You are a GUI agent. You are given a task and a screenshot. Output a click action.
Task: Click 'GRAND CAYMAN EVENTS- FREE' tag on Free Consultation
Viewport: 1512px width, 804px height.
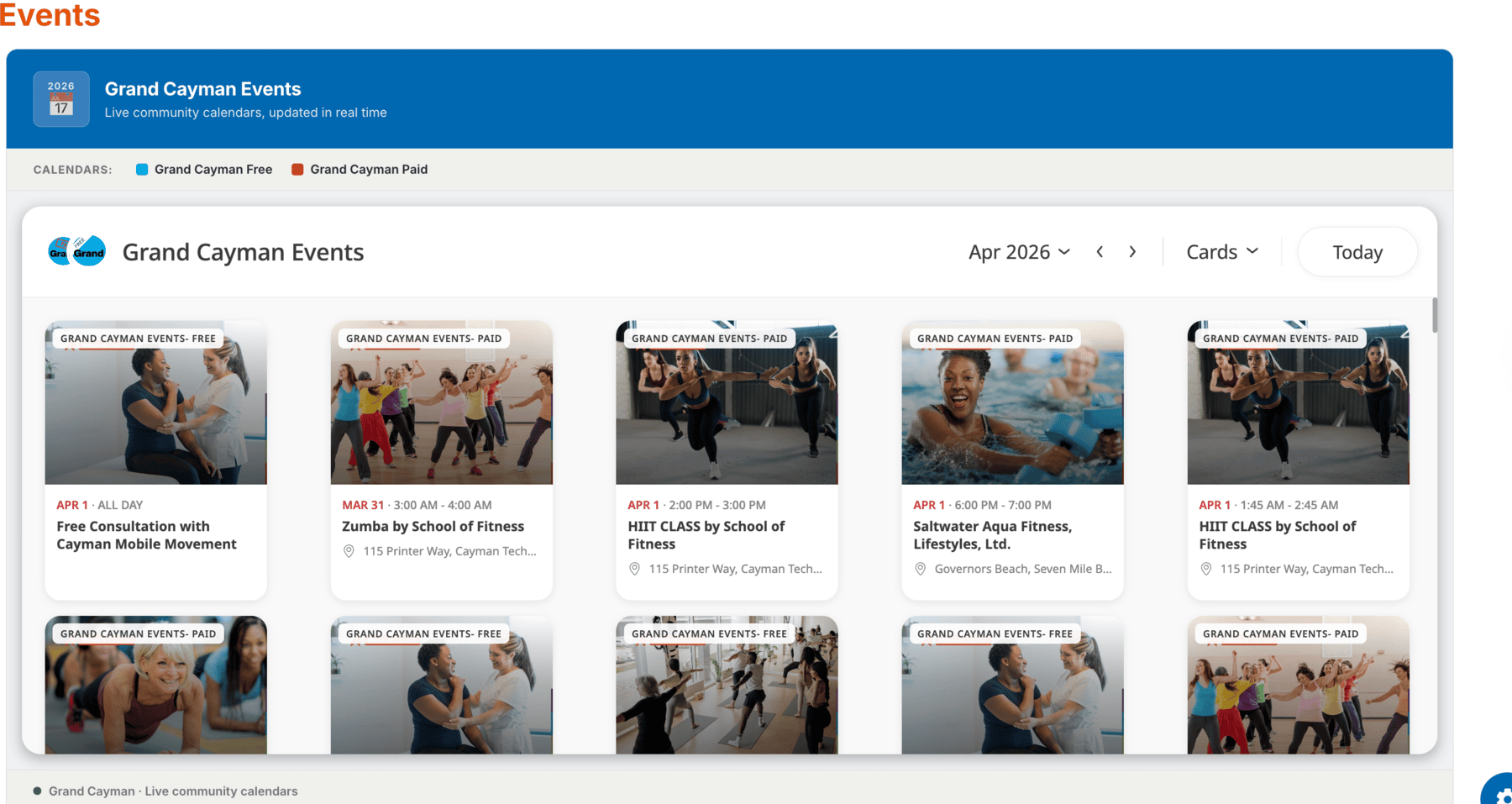pos(138,339)
